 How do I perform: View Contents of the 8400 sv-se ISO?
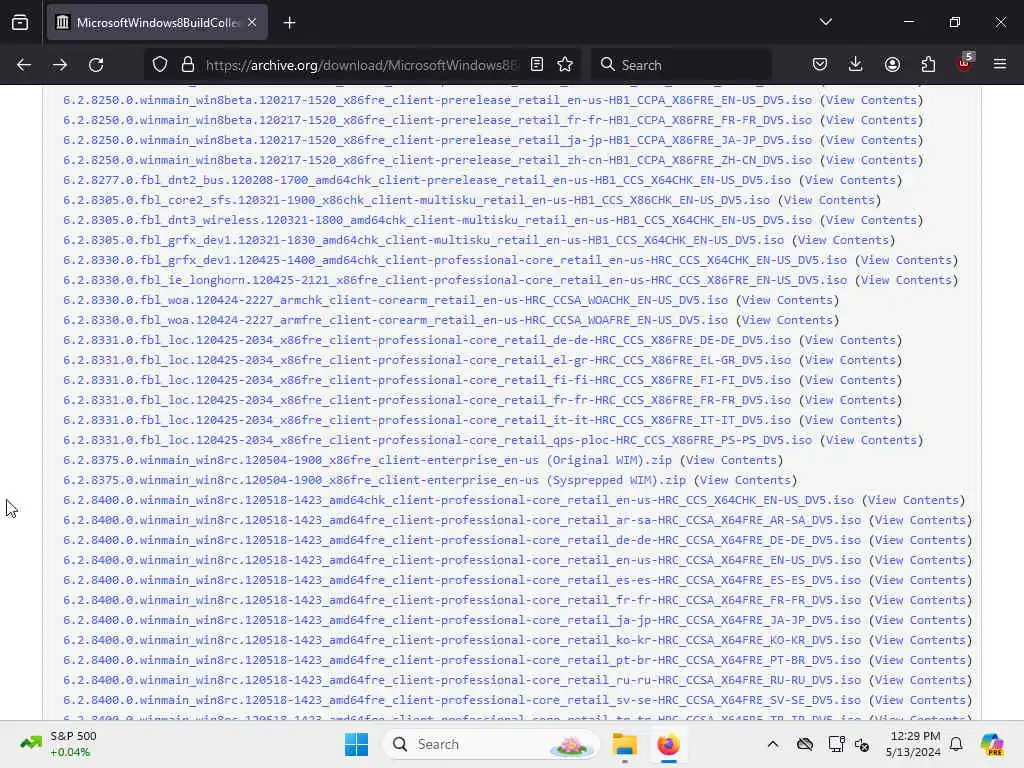[x=920, y=700]
